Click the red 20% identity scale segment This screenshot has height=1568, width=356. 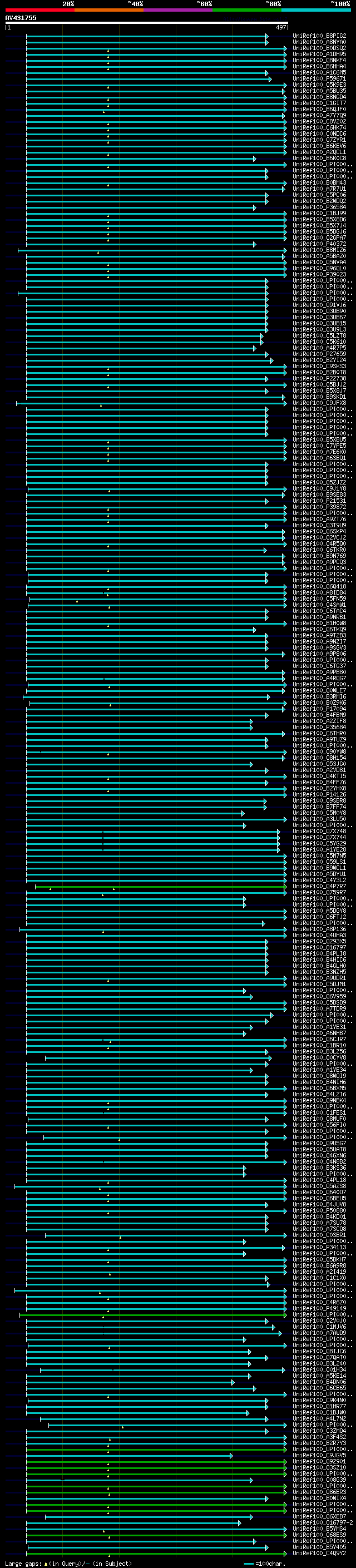(40, 10)
